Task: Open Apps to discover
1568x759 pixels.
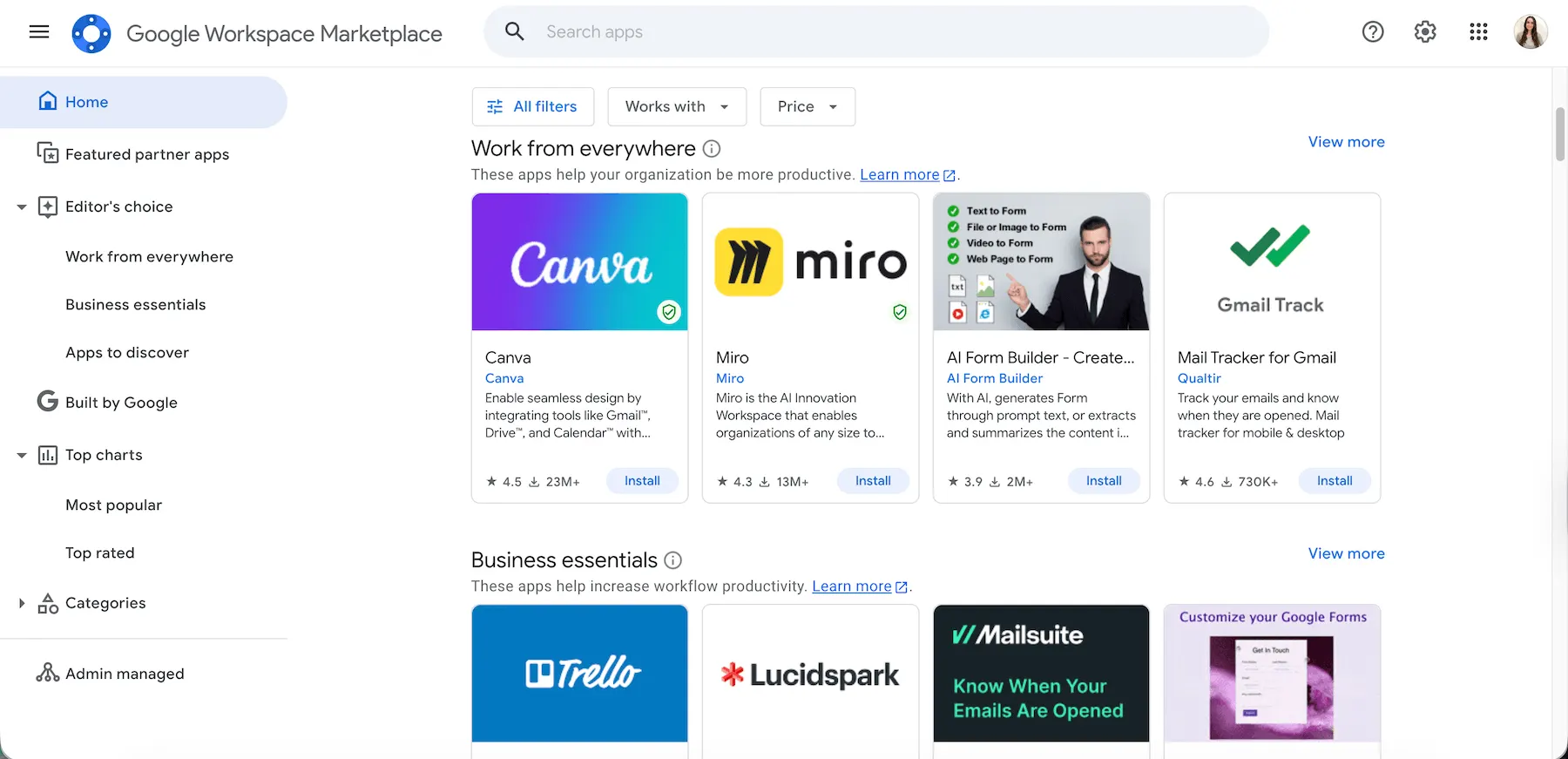Action: [127, 352]
